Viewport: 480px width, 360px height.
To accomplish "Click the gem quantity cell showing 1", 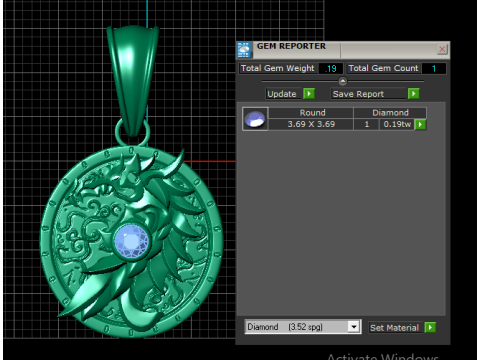I will (367, 124).
